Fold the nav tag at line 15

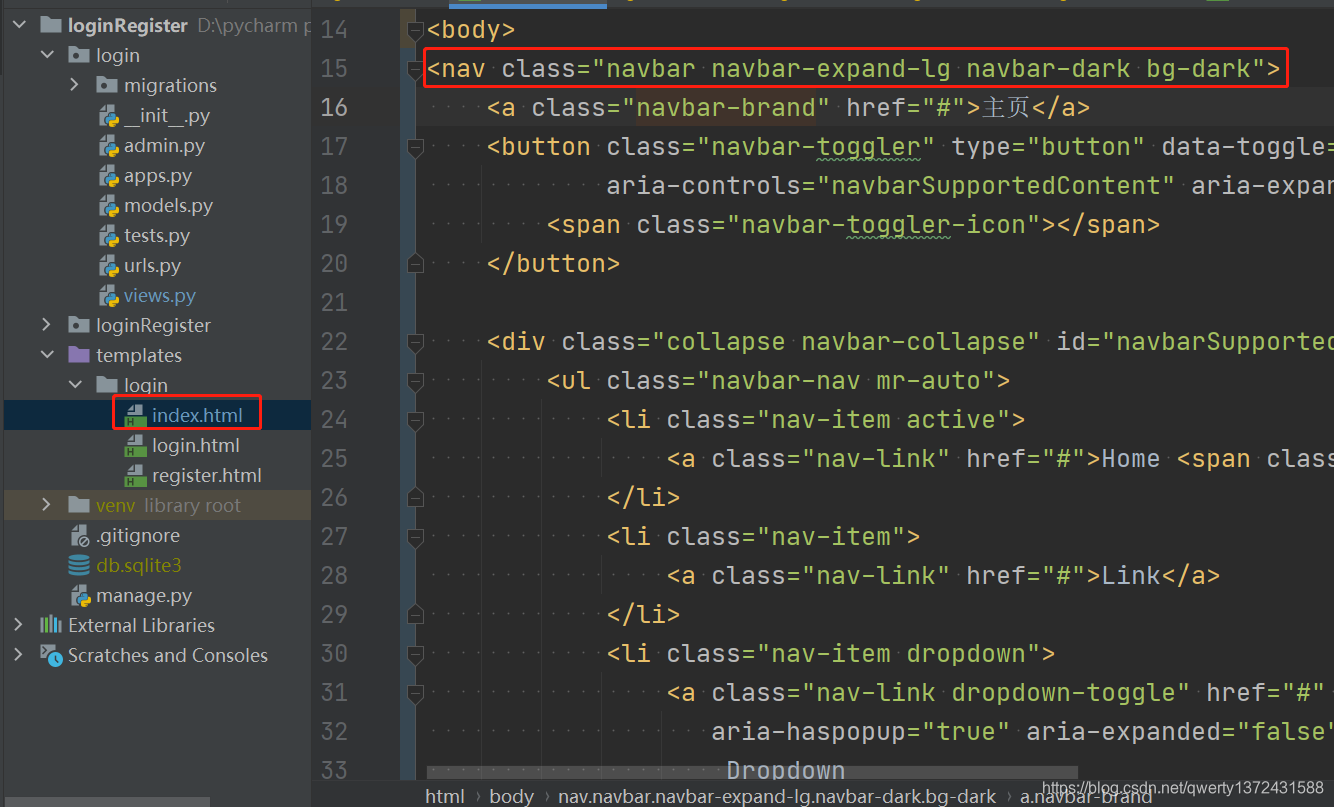pyautogui.click(x=415, y=69)
